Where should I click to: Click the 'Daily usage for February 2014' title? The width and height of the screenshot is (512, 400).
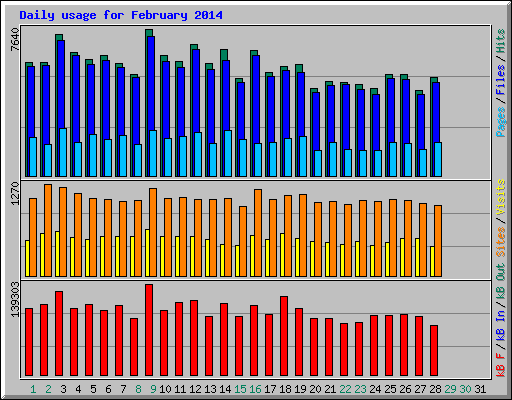pyautogui.click(x=121, y=15)
